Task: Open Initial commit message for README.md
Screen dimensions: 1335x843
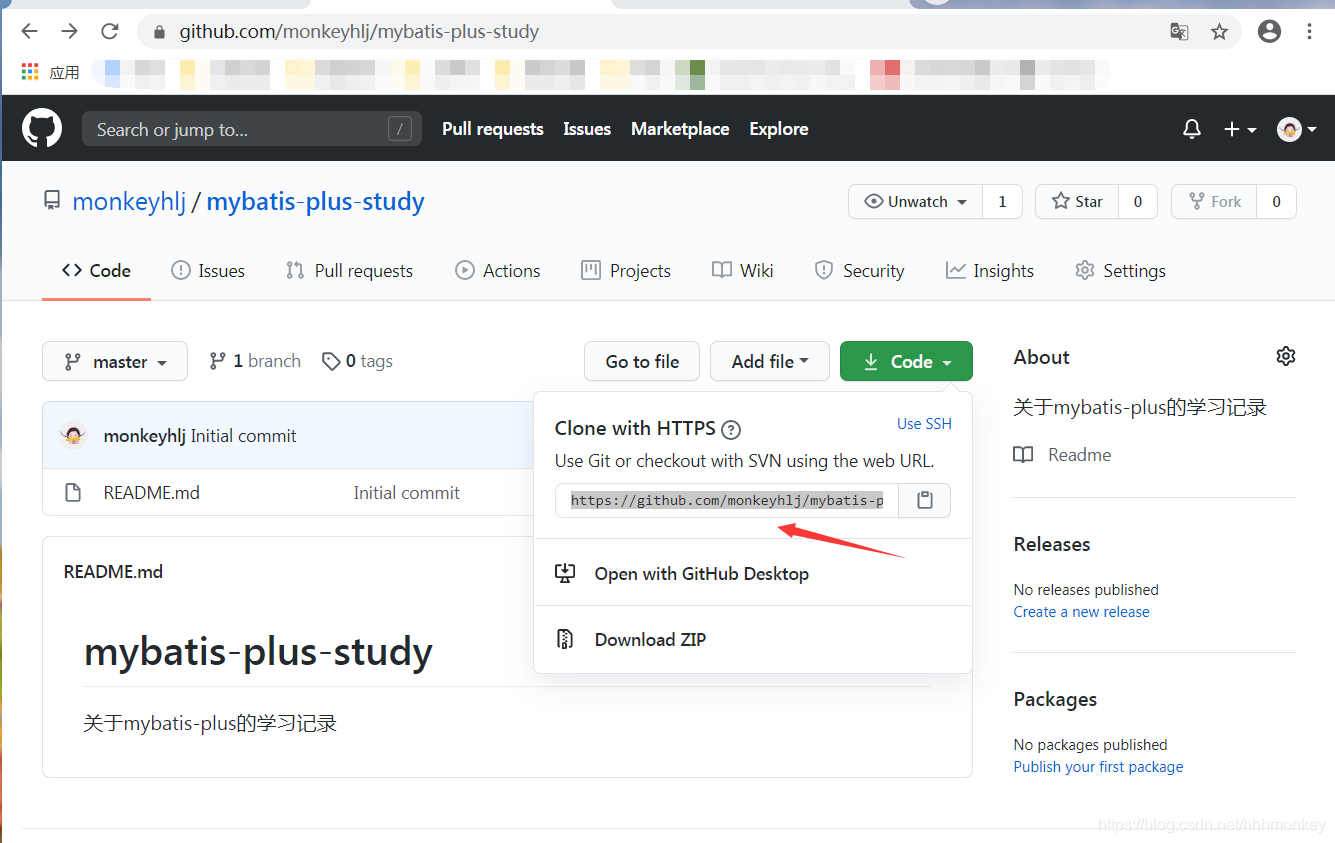Action: point(406,493)
